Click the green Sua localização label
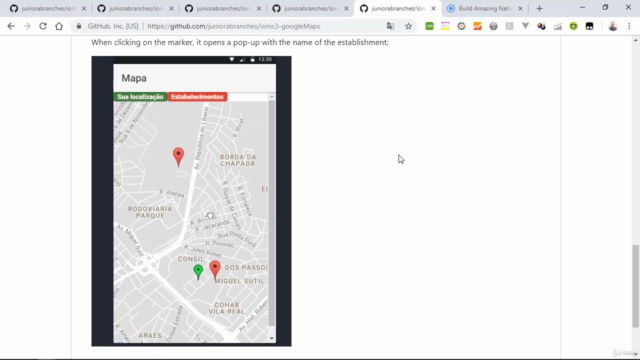The image size is (640, 360). click(x=140, y=97)
